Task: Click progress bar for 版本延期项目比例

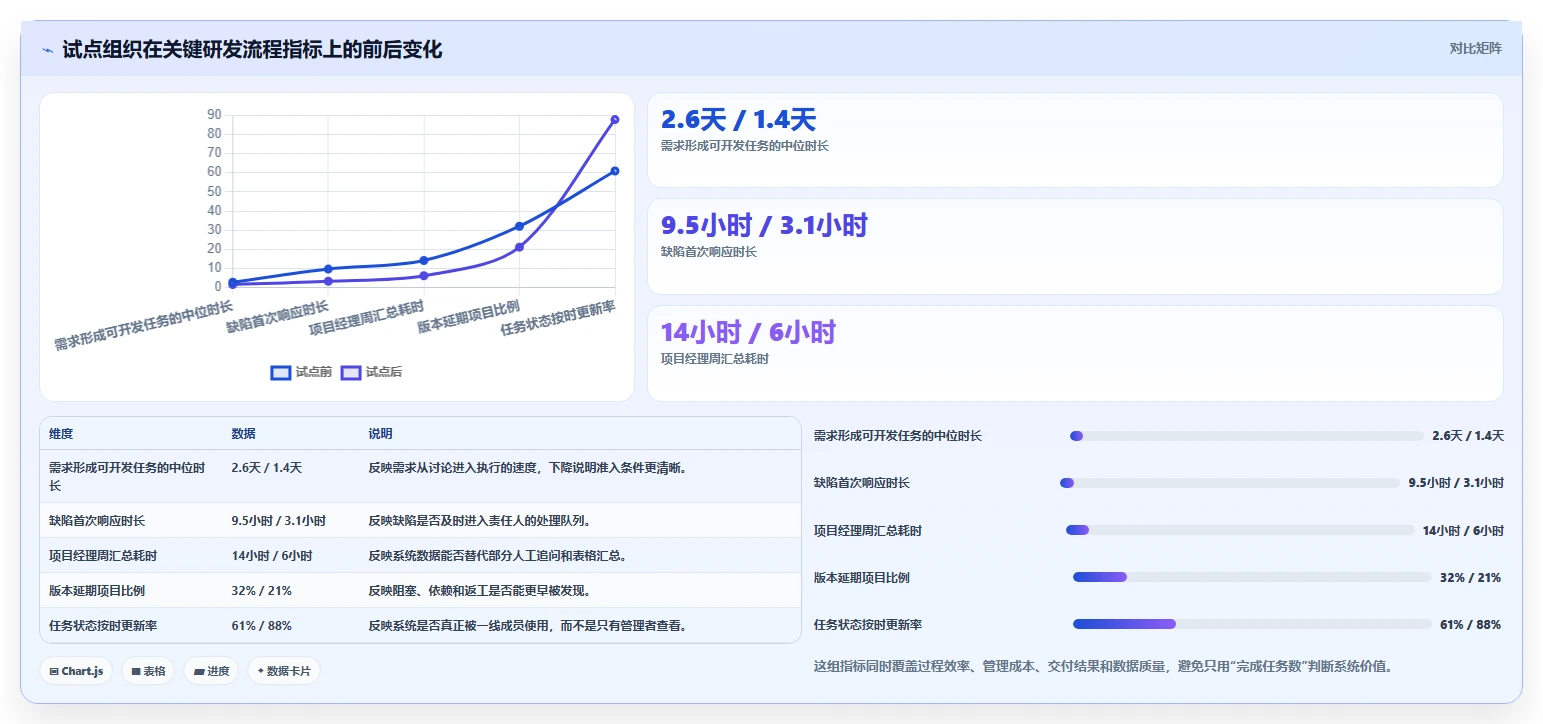Action: [1252, 577]
